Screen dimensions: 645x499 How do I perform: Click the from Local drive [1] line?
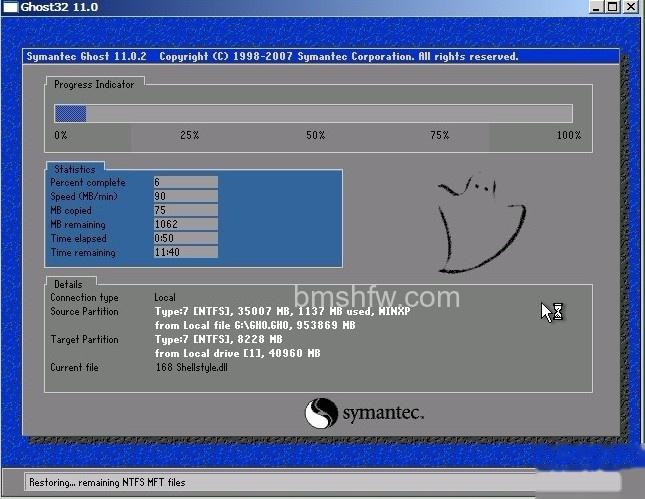237,353
